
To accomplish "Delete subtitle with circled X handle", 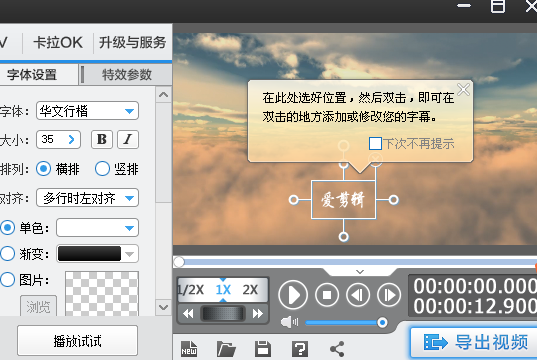I will (375, 159).
